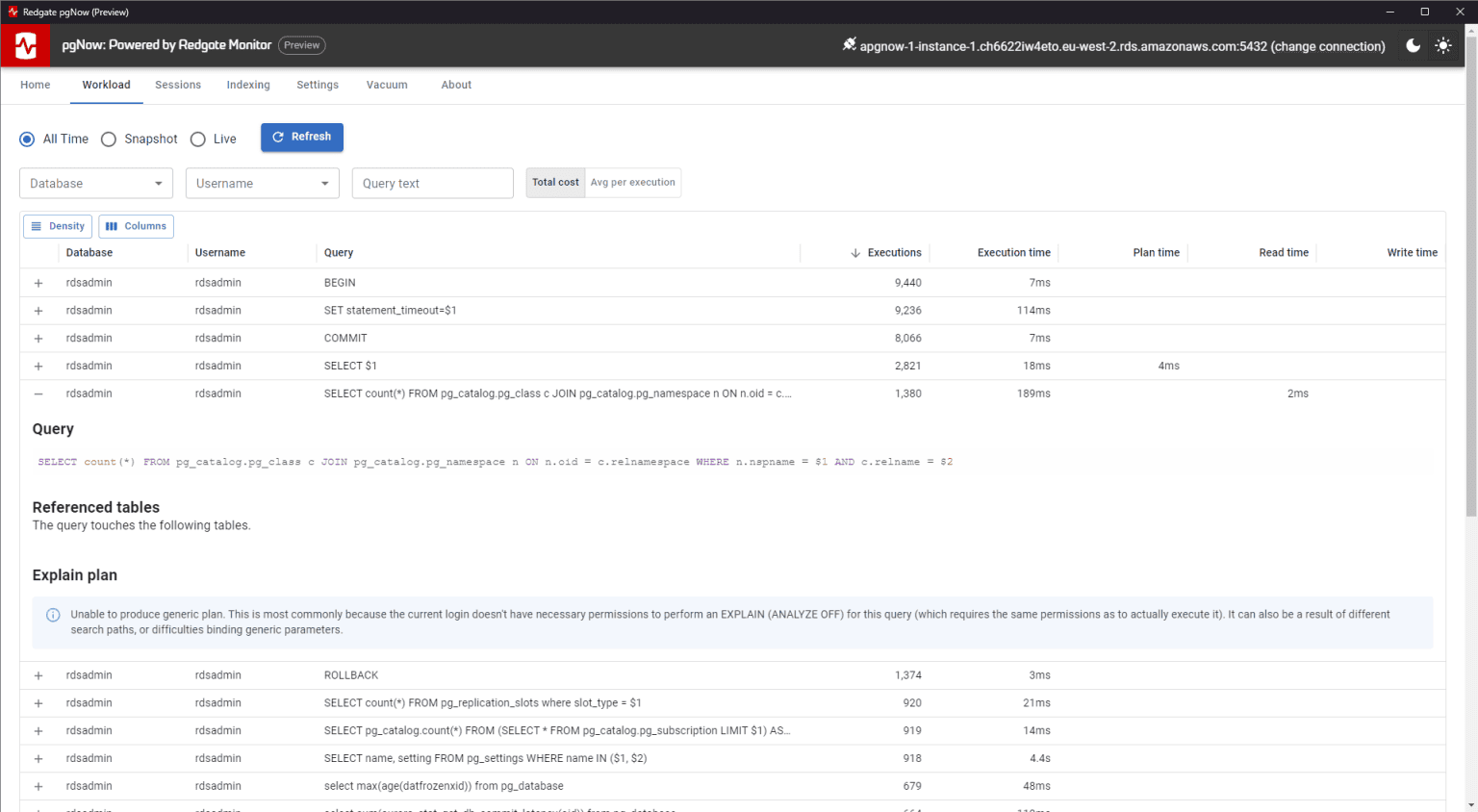Switch metric to Avg per execution
This screenshot has height=812, width=1478.
pos(633,183)
